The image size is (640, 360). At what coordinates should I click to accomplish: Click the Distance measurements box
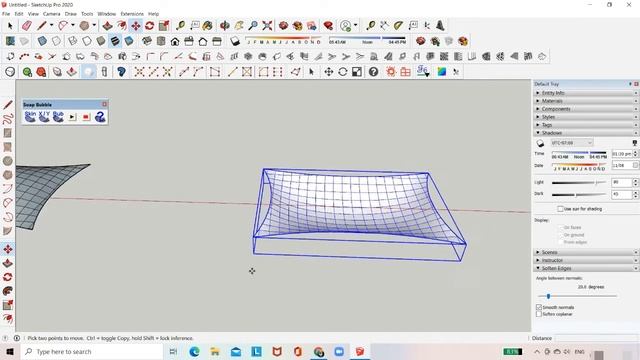pos(596,338)
